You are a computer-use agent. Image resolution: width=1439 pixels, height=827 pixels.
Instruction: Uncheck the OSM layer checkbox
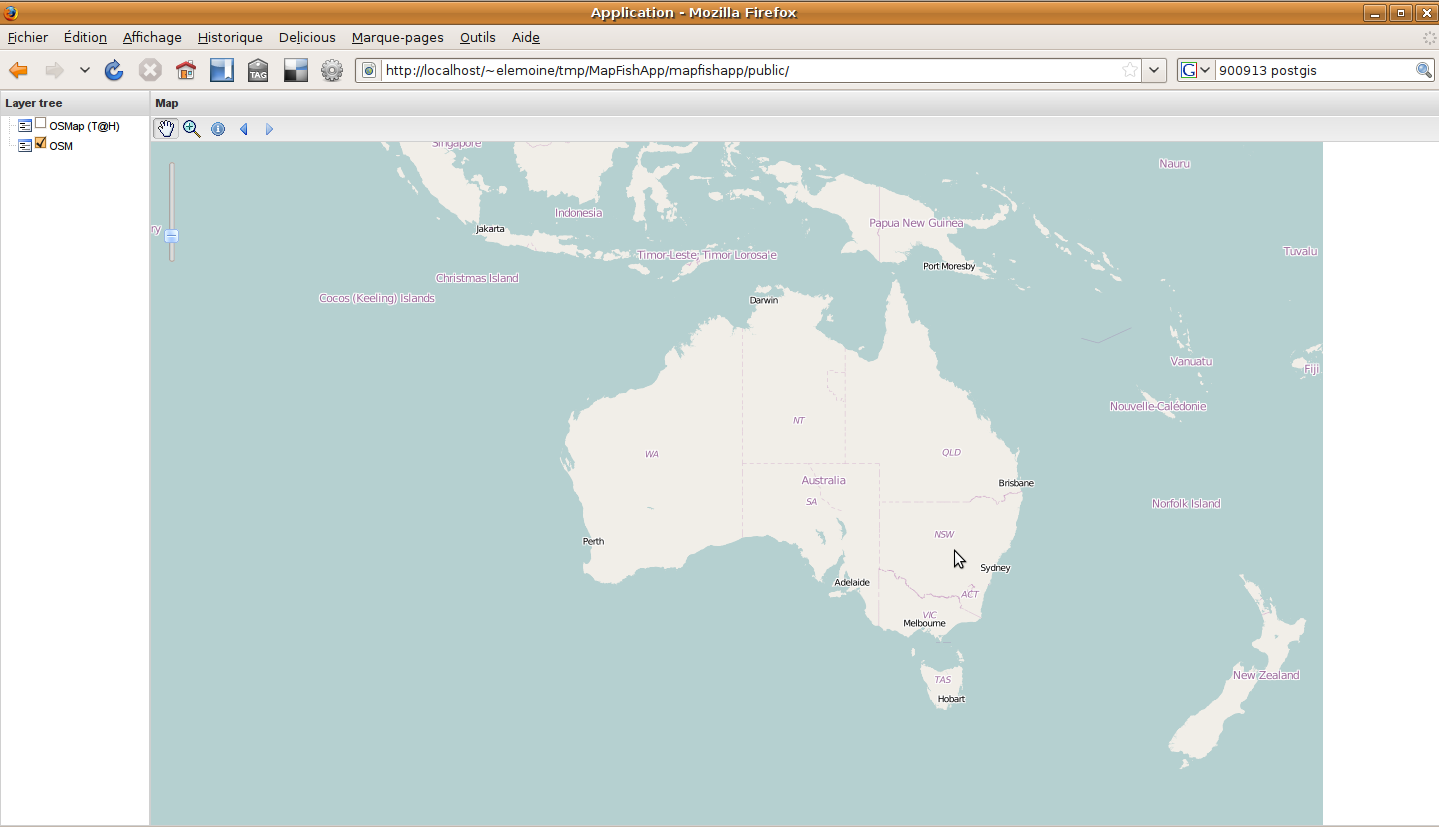pyautogui.click(x=41, y=144)
